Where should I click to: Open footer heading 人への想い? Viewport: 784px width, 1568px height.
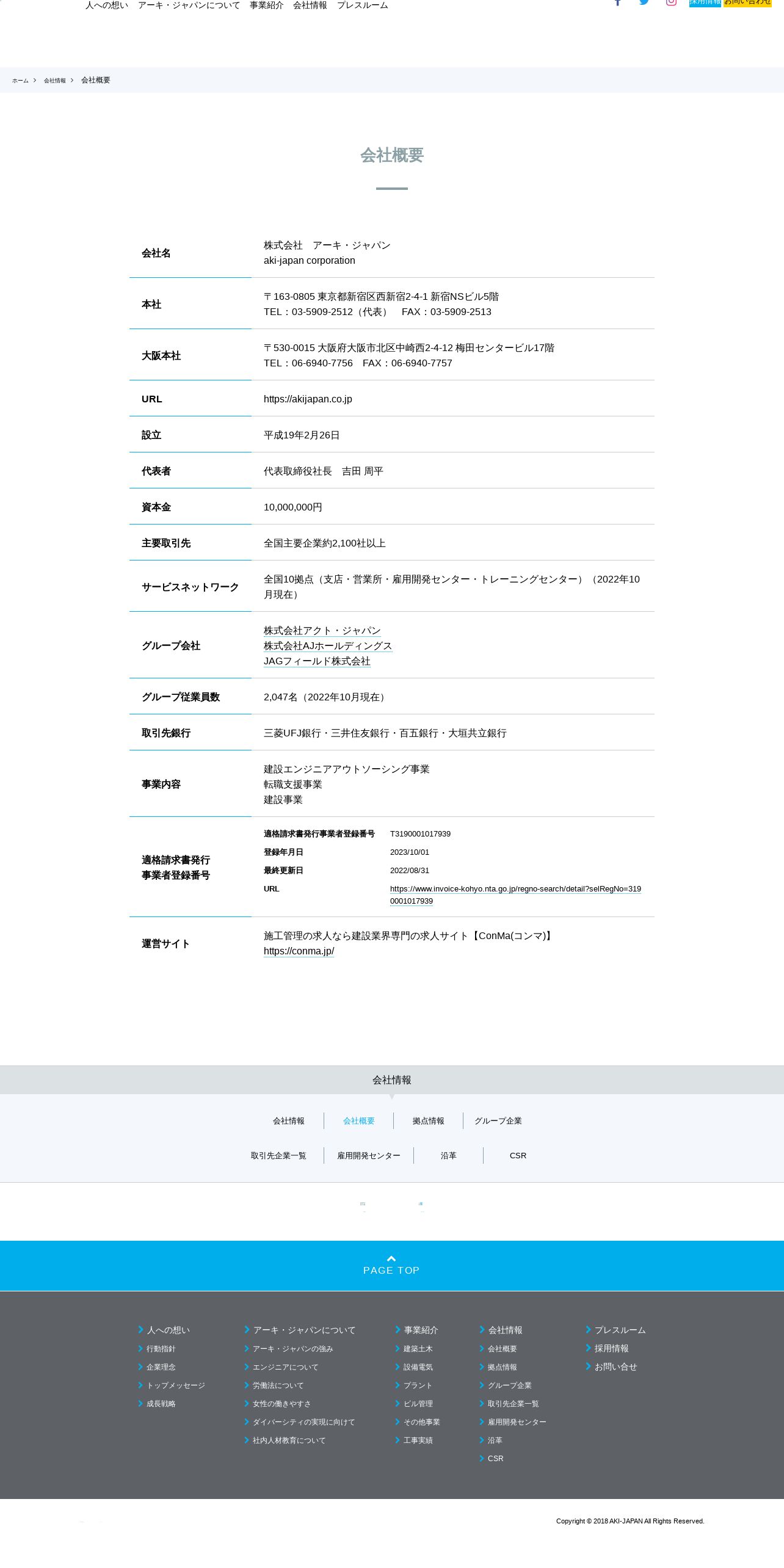coord(169,1330)
